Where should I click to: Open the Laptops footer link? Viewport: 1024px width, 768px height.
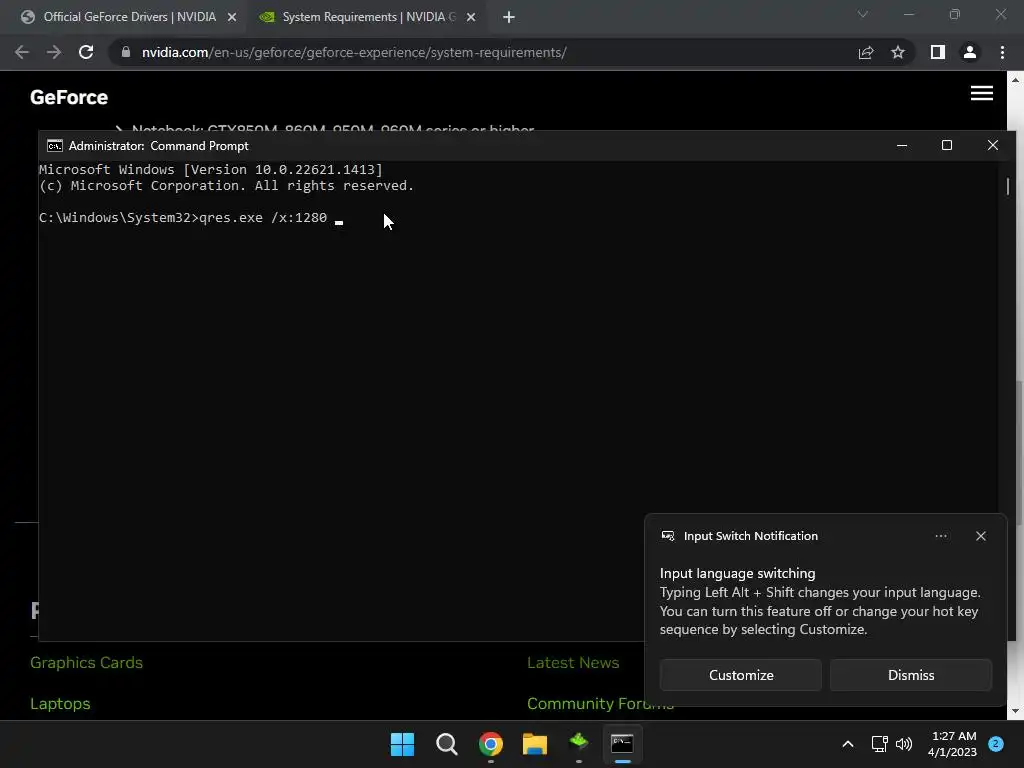60,704
